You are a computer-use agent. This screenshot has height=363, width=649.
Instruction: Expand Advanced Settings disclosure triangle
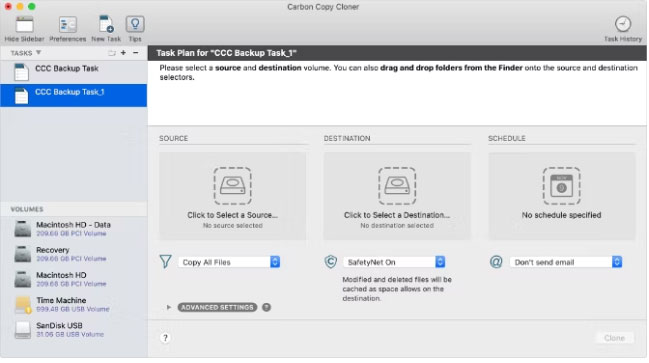pos(168,307)
